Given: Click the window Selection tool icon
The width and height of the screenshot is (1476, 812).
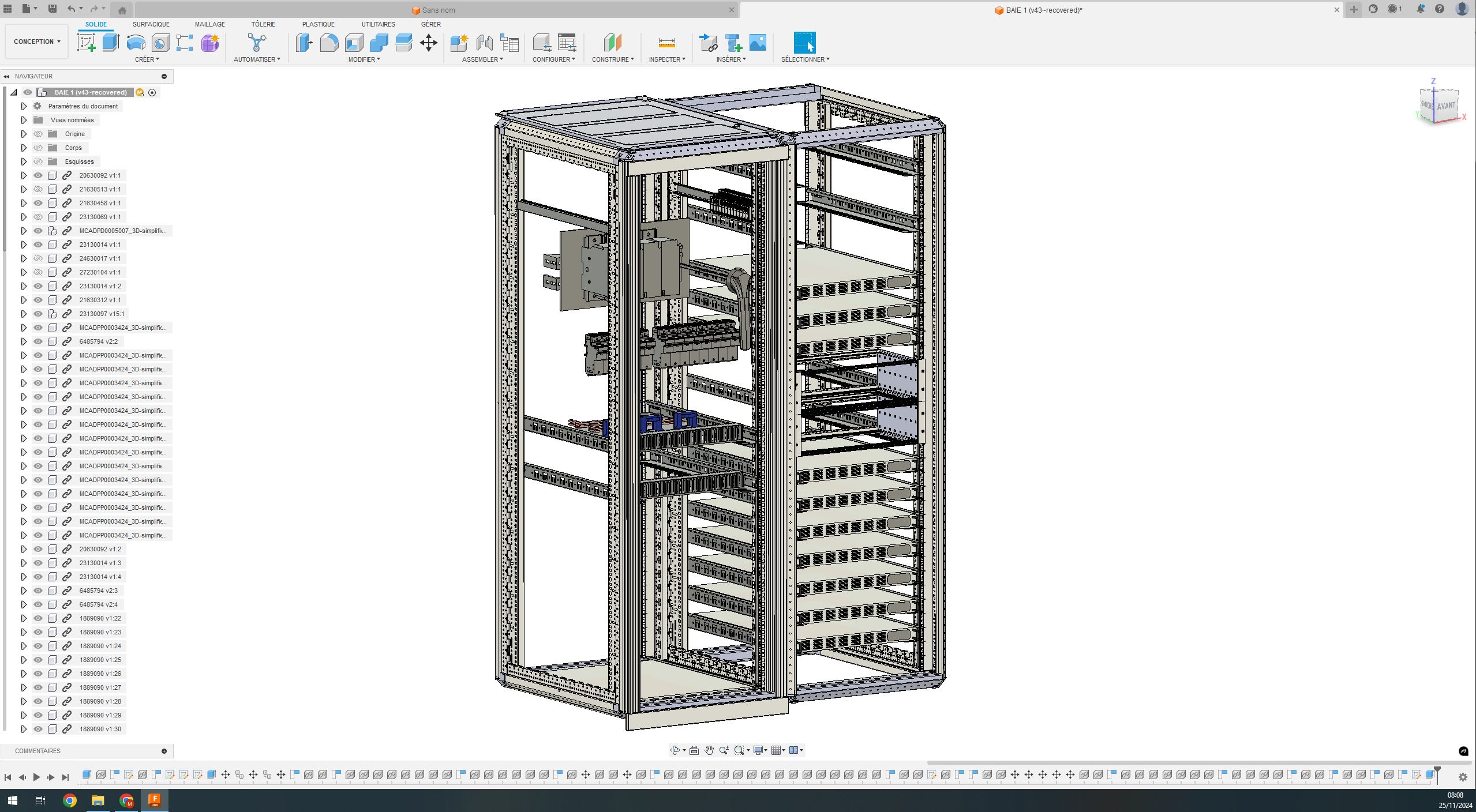Looking at the screenshot, I should [x=804, y=43].
